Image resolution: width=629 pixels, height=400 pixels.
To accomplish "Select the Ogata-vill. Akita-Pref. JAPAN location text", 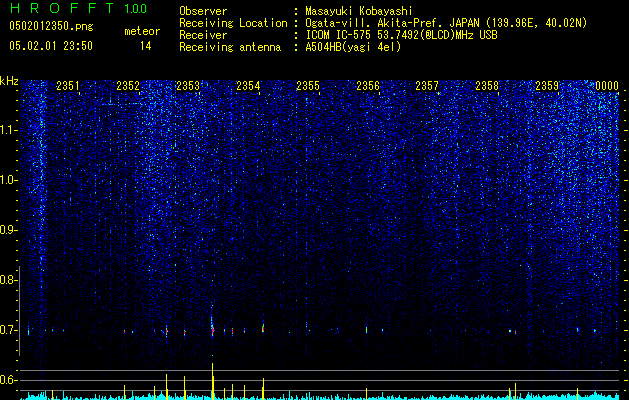I will [x=446, y=23].
